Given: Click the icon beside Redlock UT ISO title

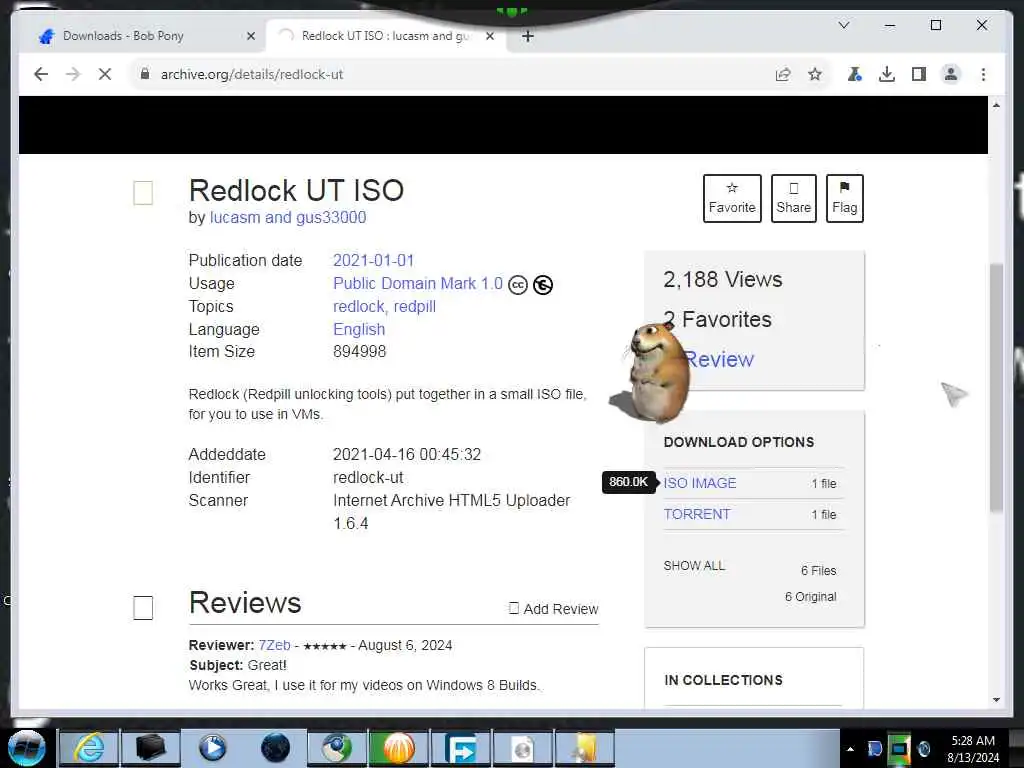Looking at the screenshot, I should tap(143, 193).
